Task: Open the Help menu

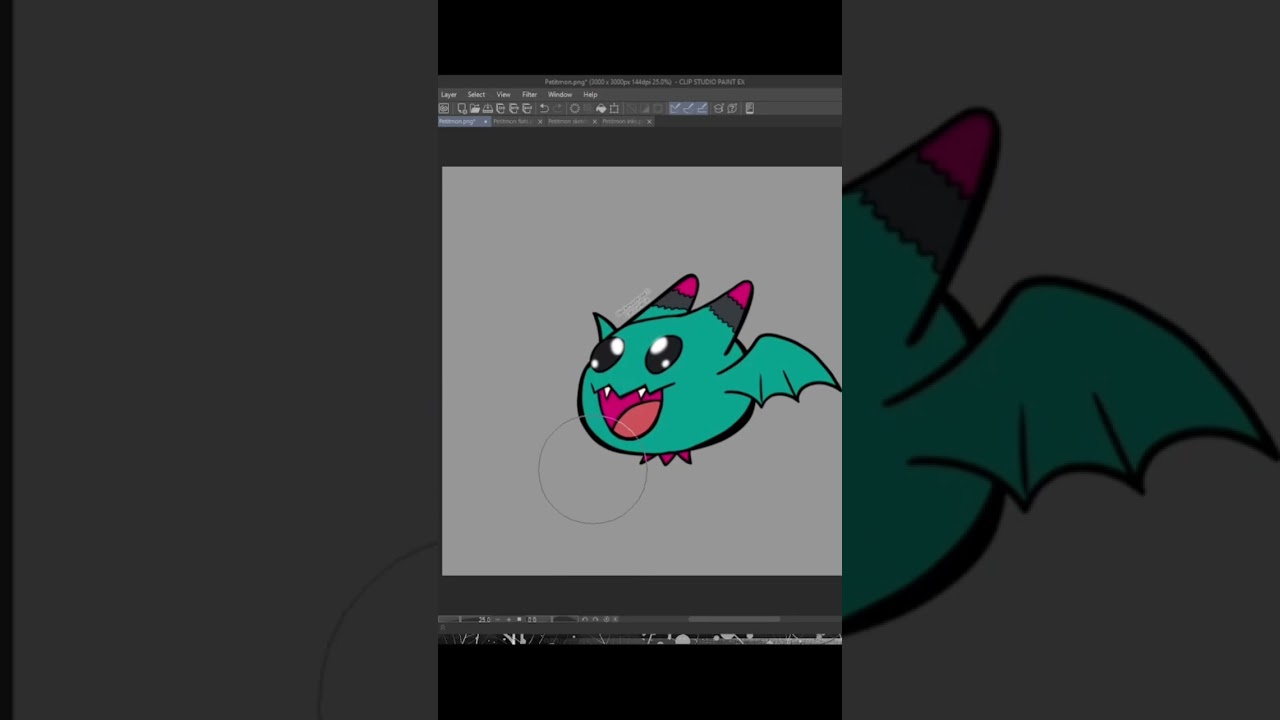Action: point(590,94)
